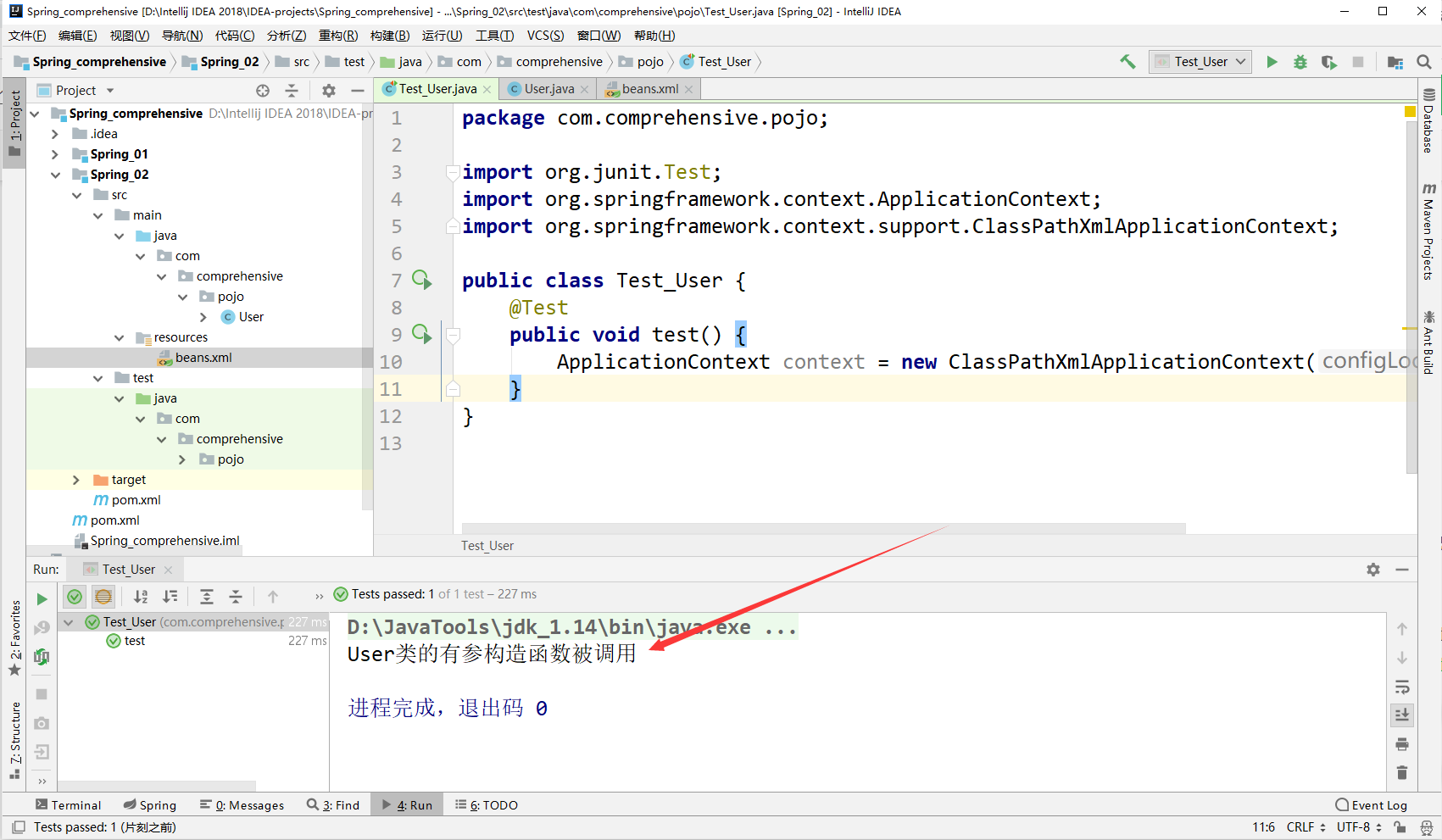Click the test tree horizontal scrollbar
This screenshot has height=840, width=1442.
(x=157, y=786)
